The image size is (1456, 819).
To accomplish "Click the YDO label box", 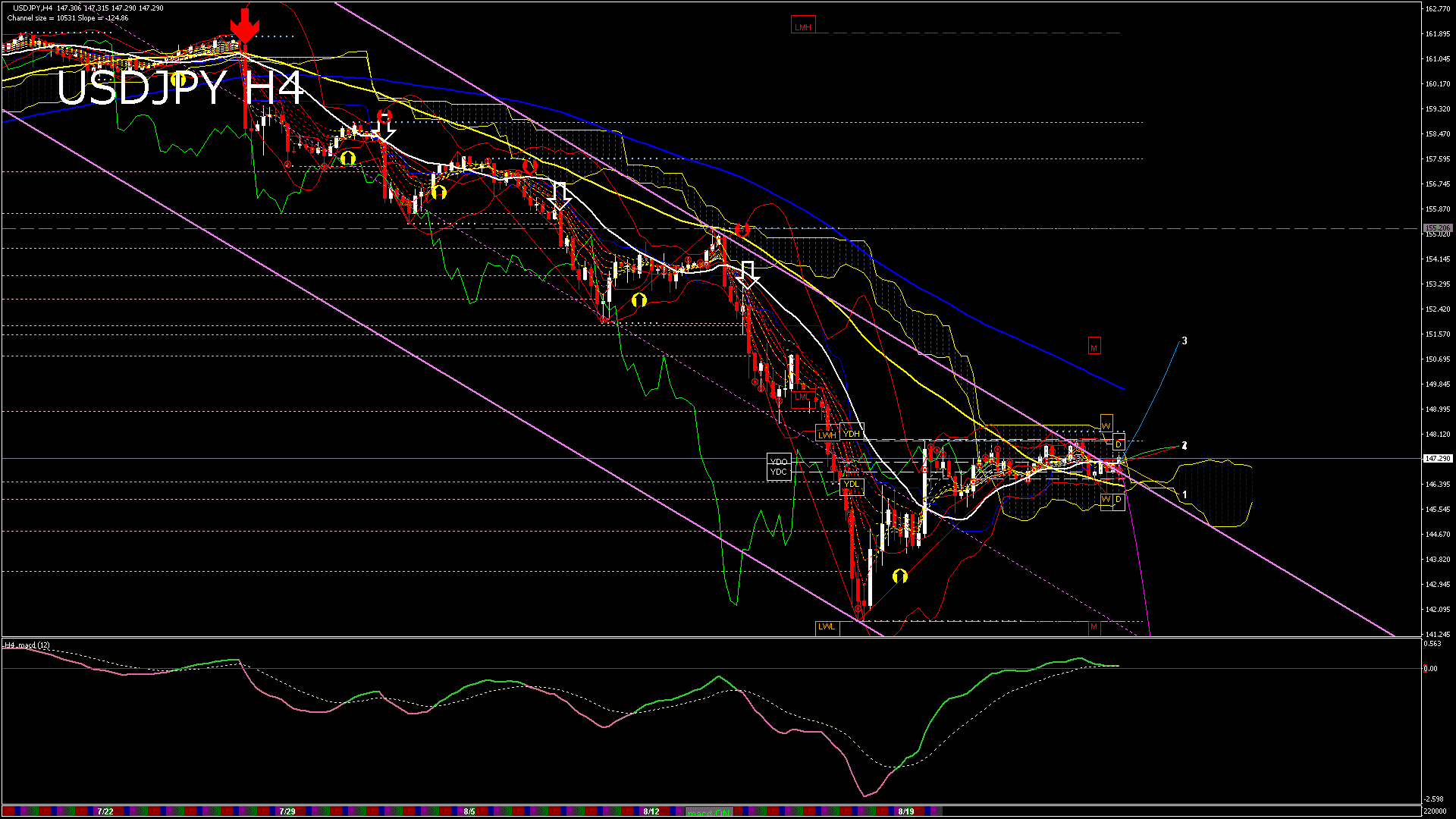I will [x=779, y=462].
